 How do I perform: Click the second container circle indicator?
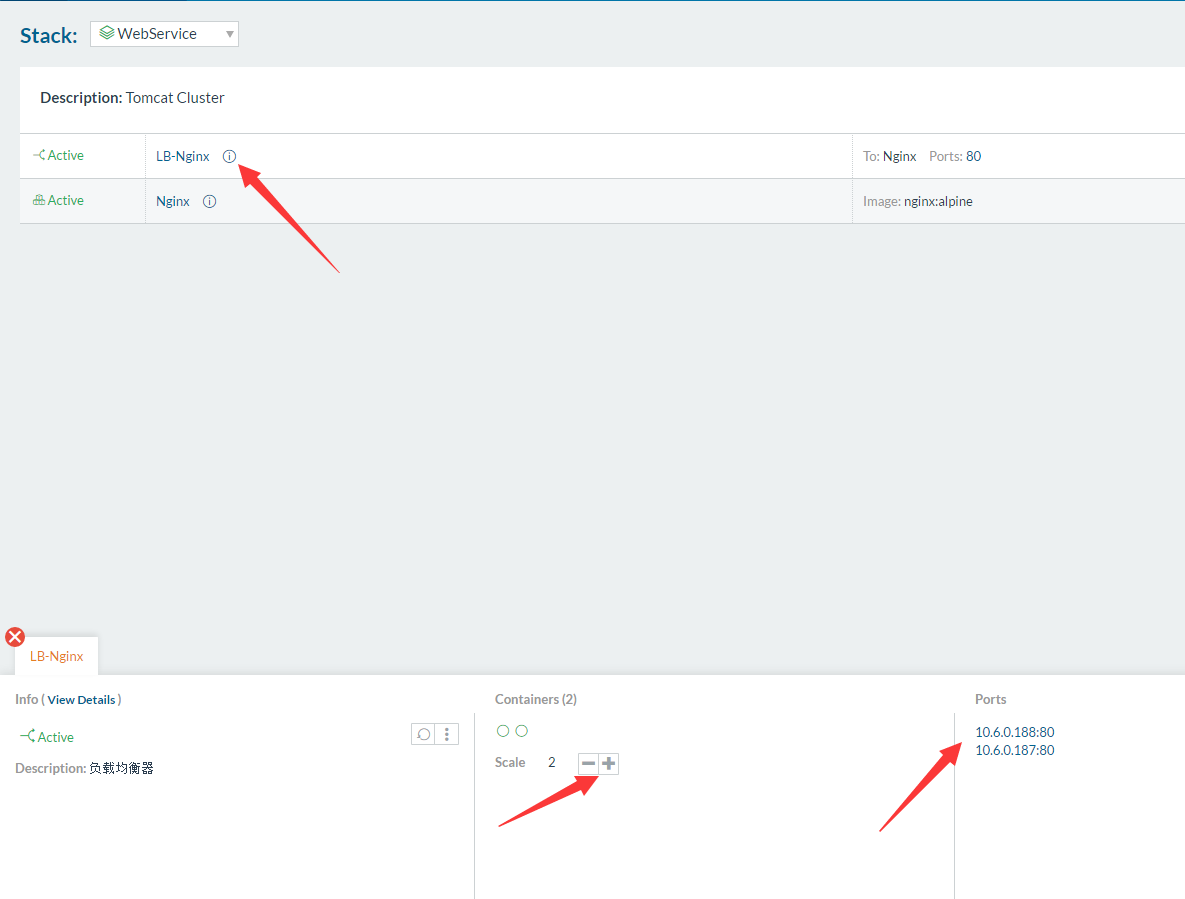coord(521,731)
